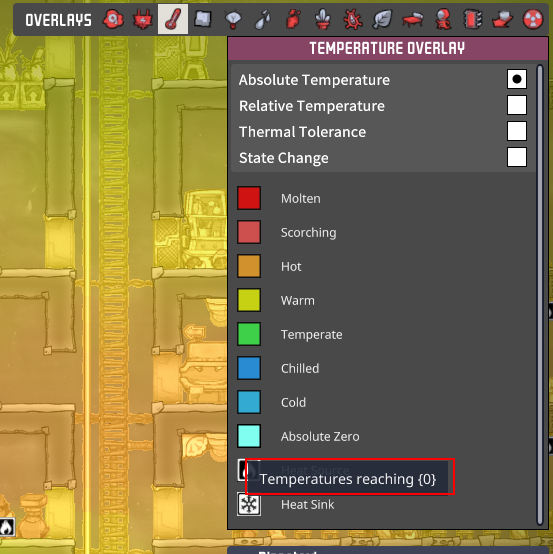The height and width of the screenshot is (554, 553).
Task: Open the Power overlay icon
Action: pyautogui.click(x=143, y=19)
